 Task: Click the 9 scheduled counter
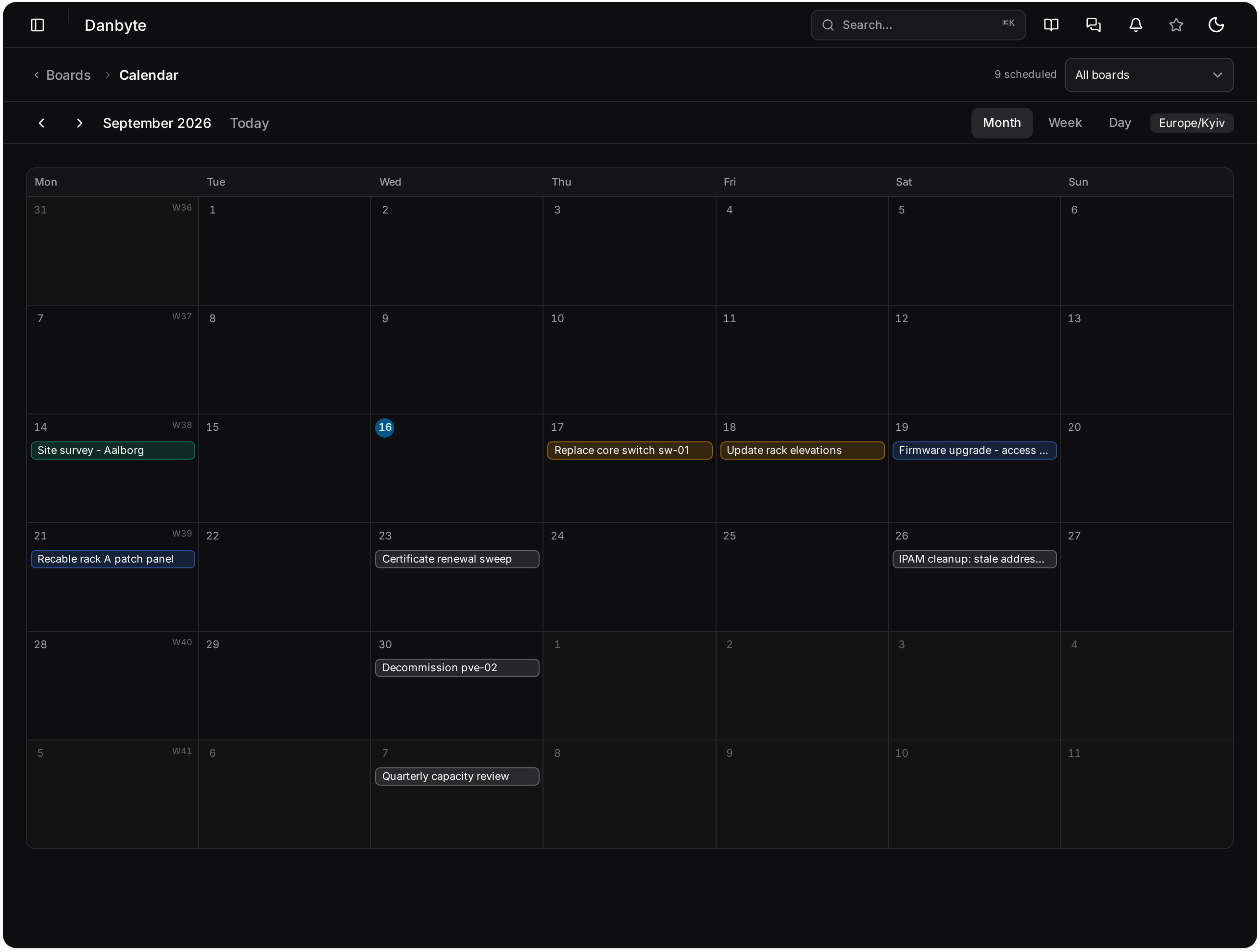coord(1025,75)
